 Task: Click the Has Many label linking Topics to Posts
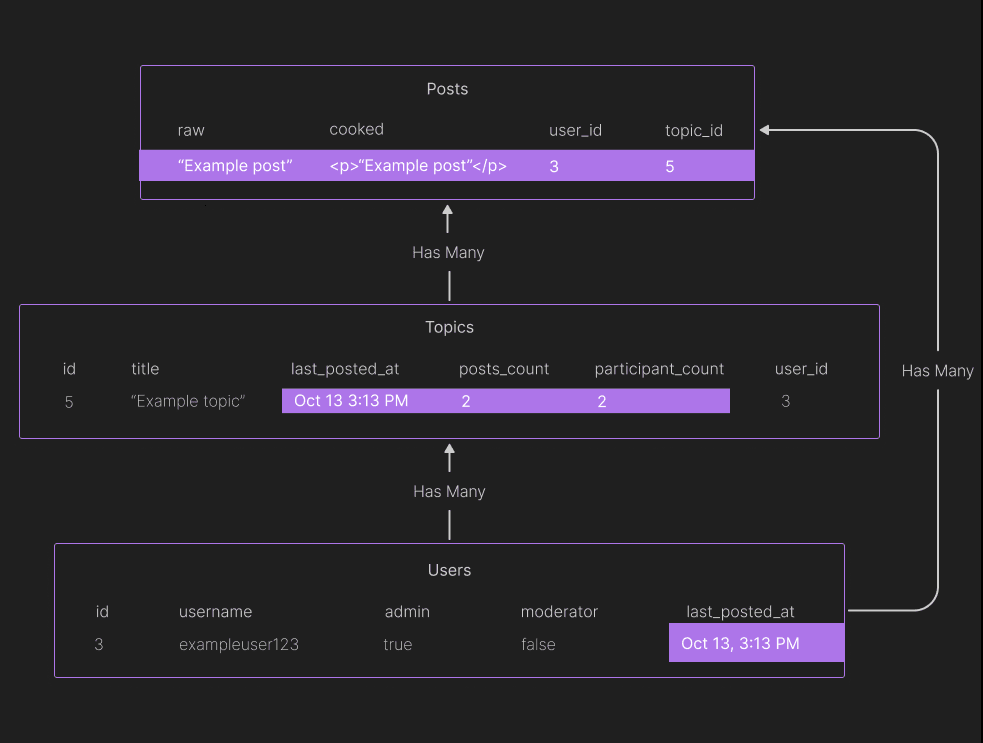click(x=448, y=253)
